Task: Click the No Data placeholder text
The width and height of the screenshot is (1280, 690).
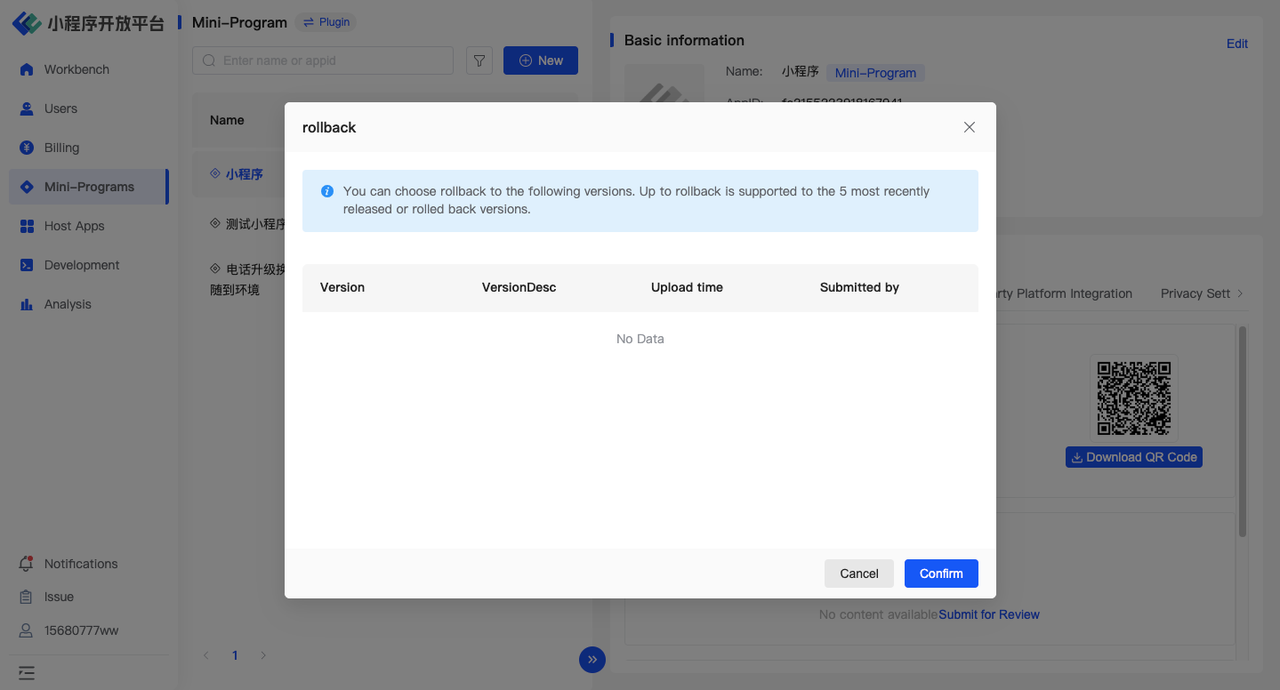Action: [x=640, y=339]
